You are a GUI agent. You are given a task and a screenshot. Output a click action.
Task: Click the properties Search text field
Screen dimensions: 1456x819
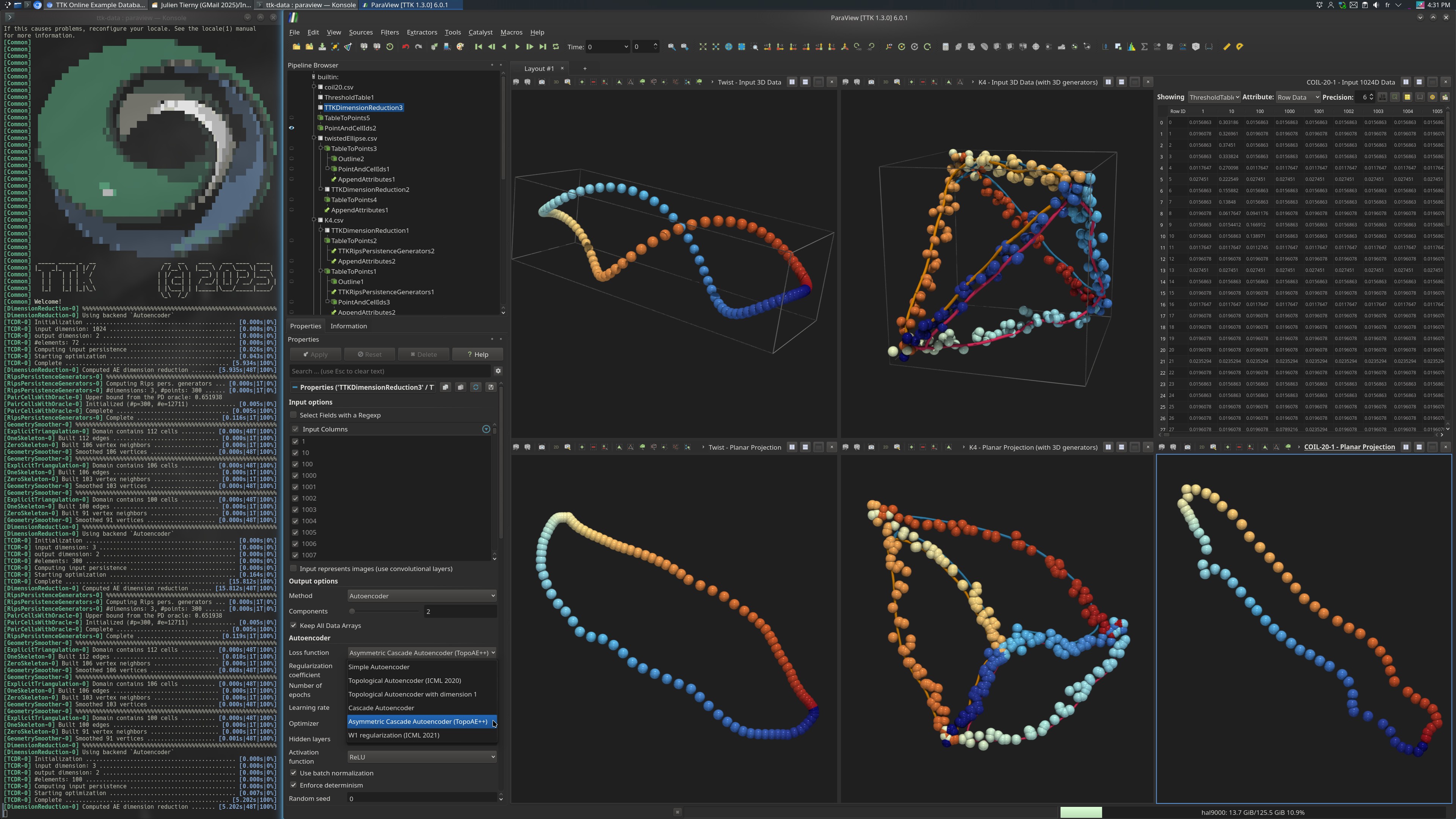pos(390,371)
